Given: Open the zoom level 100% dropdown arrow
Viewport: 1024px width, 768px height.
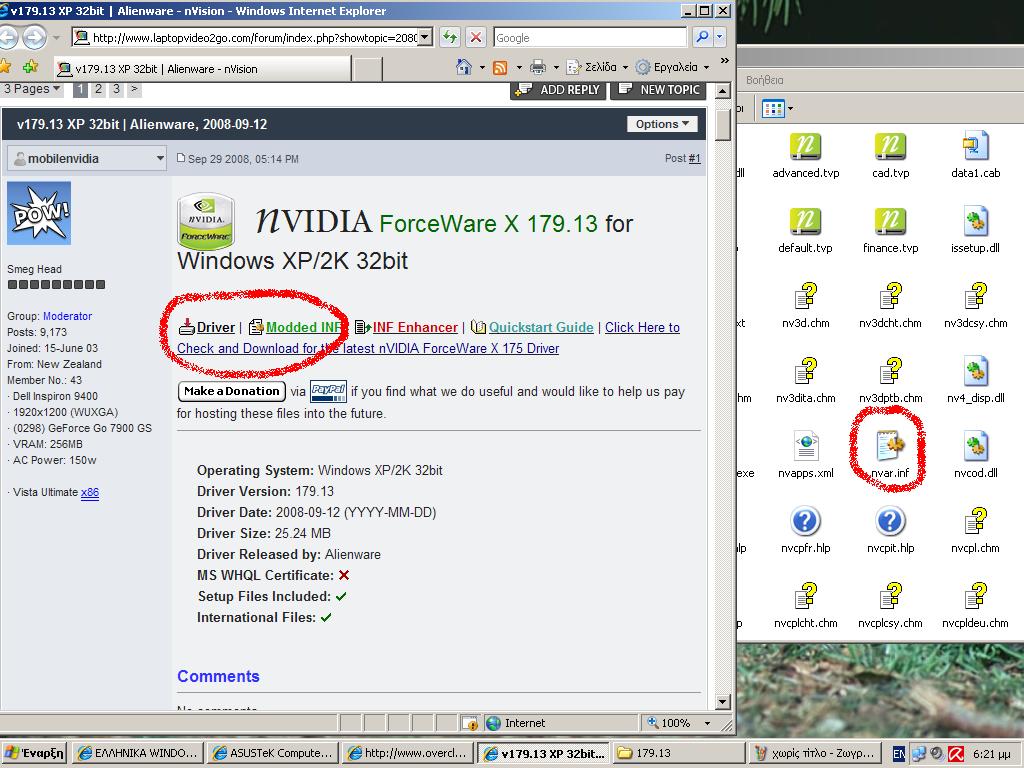Looking at the screenshot, I should tap(707, 723).
